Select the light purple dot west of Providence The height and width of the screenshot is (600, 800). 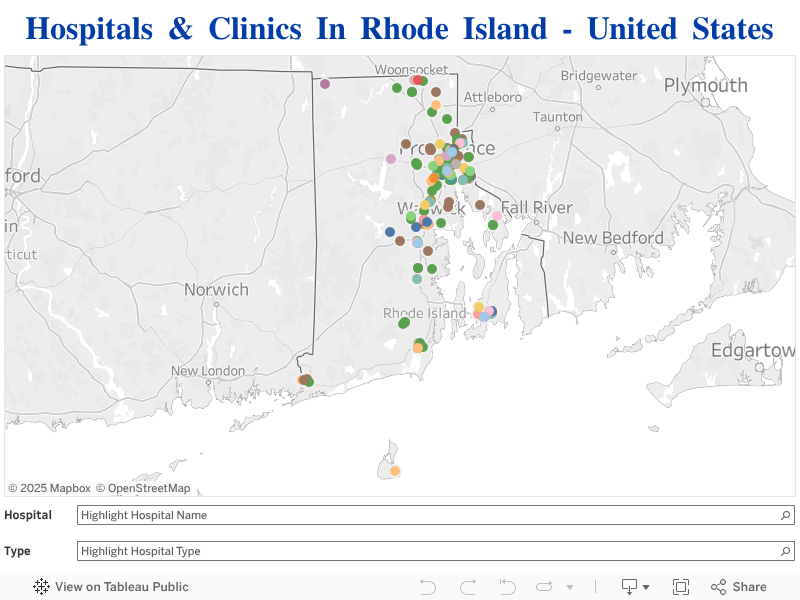(391, 159)
